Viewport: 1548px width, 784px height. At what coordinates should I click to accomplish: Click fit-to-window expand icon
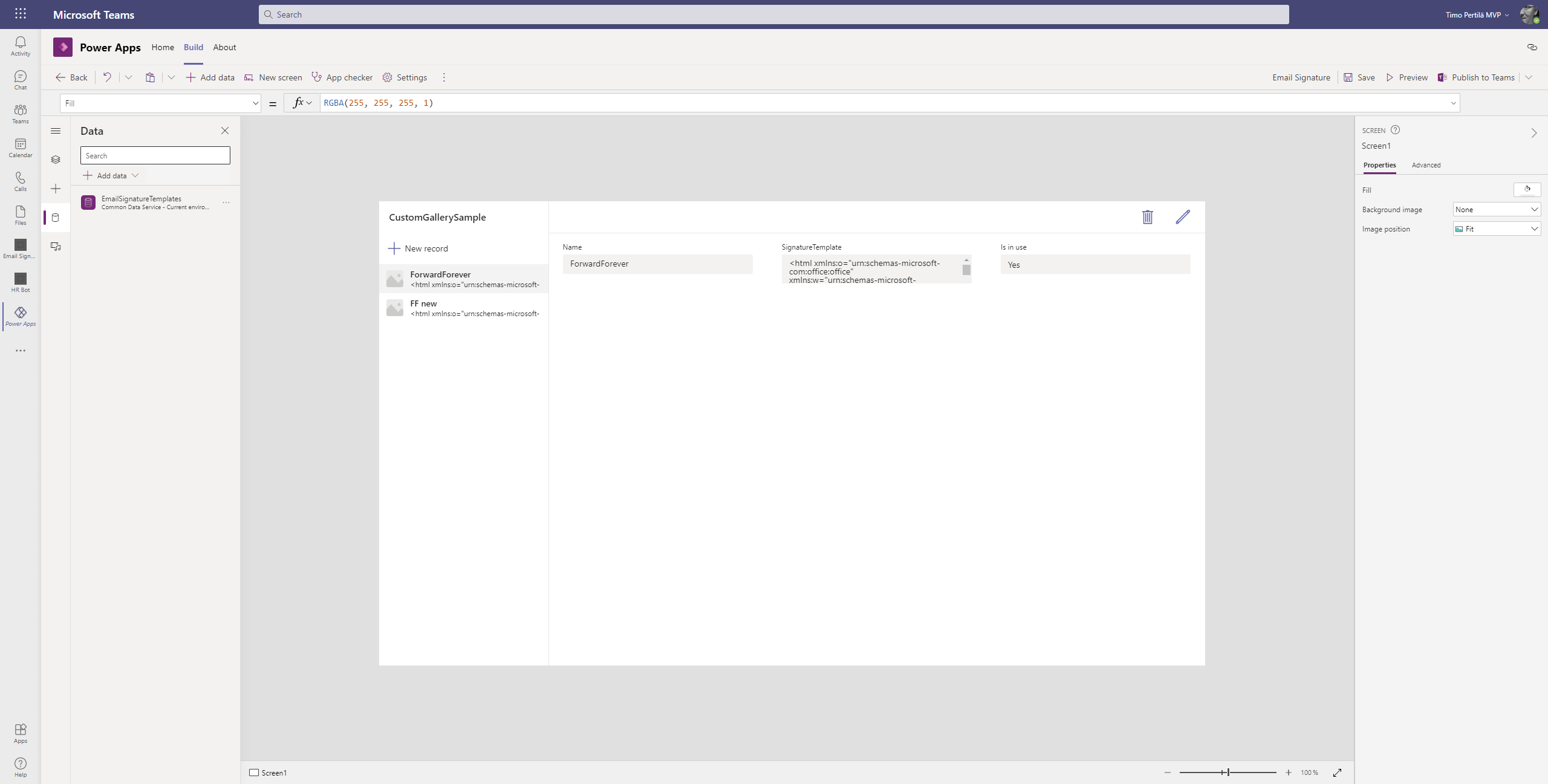point(1338,773)
